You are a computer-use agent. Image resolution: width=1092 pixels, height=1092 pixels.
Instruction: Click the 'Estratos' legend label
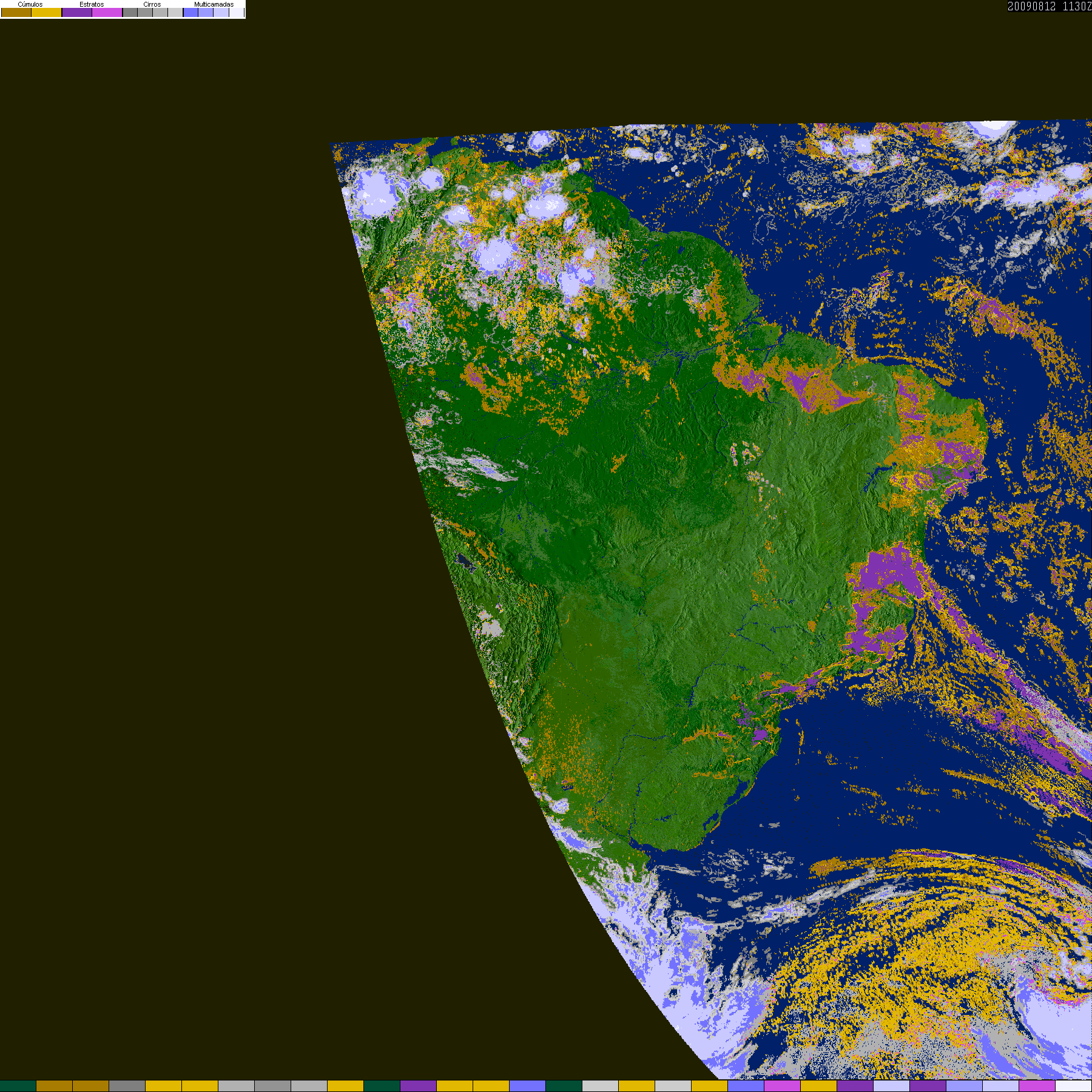click(x=92, y=4)
